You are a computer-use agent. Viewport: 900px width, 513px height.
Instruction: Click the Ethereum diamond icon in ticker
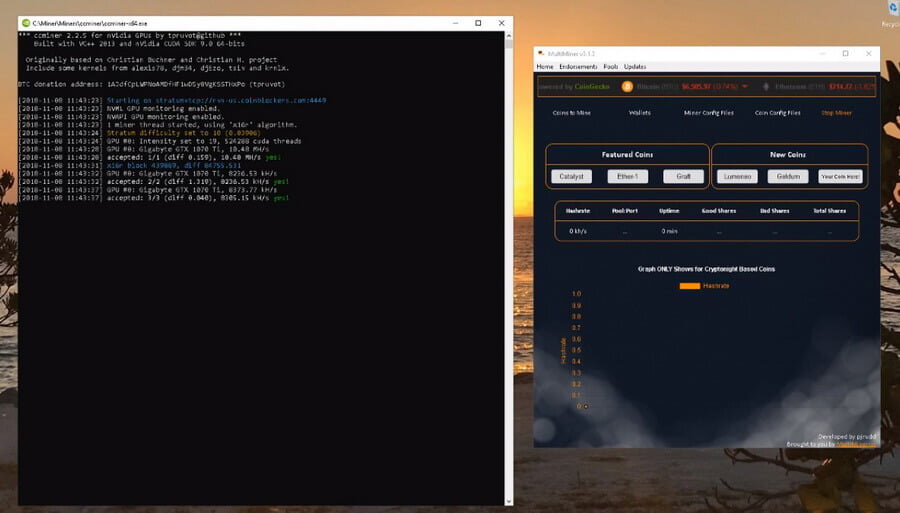click(766, 87)
